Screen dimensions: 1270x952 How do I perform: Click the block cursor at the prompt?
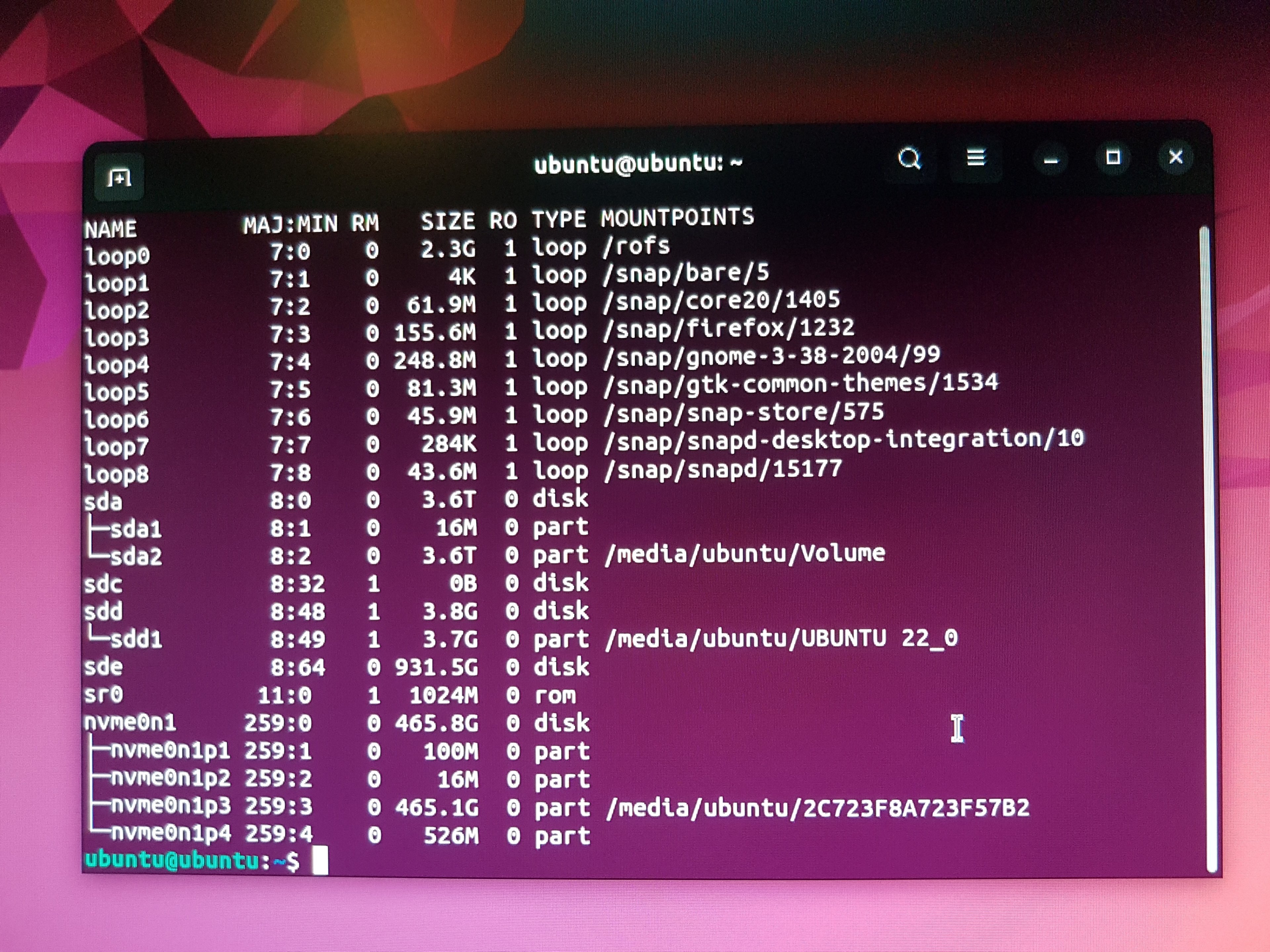pos(320,860)
